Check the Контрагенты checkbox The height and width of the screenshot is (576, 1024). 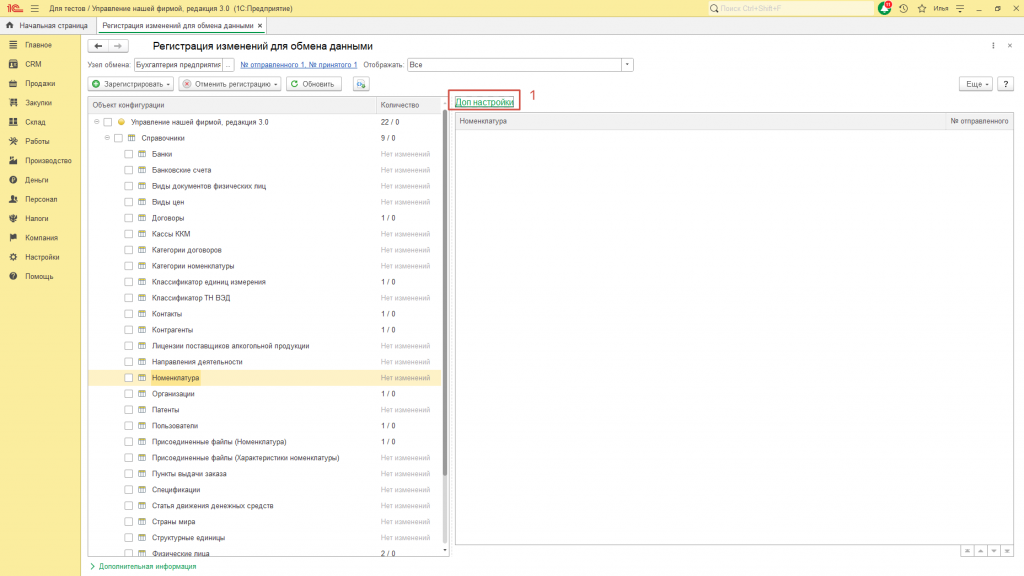129,330
